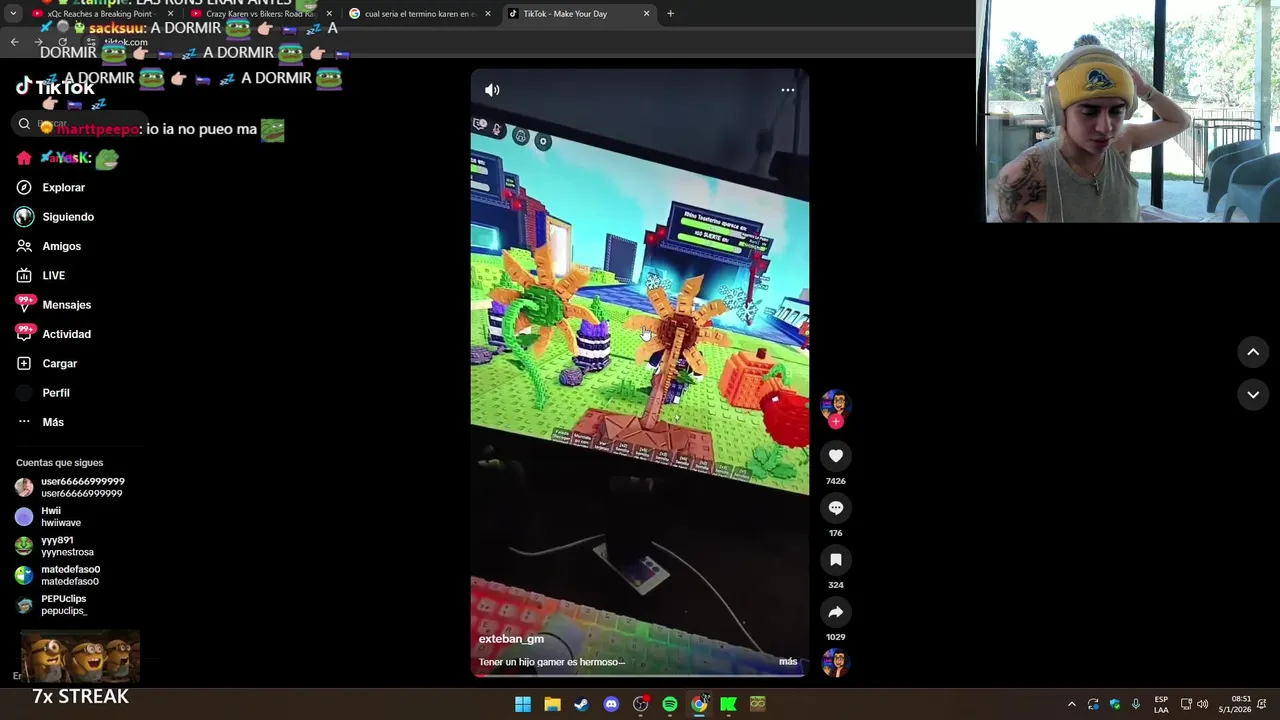Go back with the browser back arrow
Image resolution: width=1280 pixels, height=720 pixels.
14,42
